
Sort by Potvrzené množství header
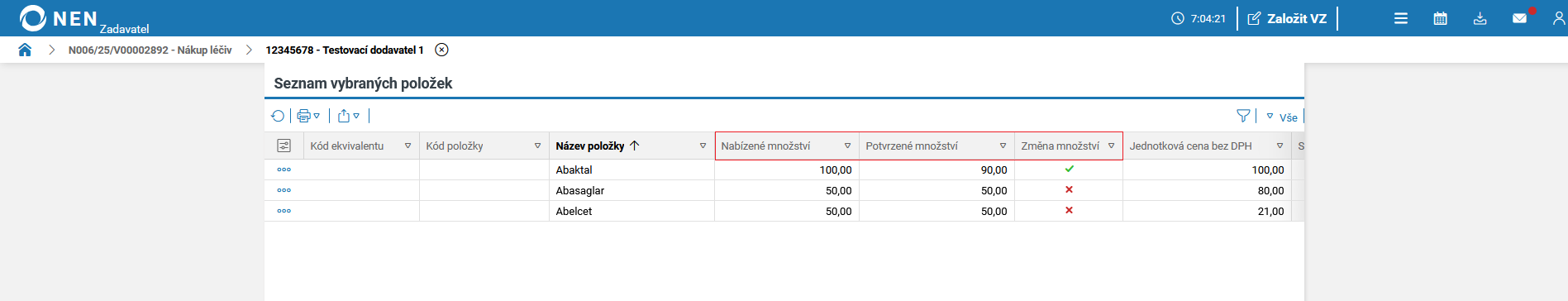[912, 146]
